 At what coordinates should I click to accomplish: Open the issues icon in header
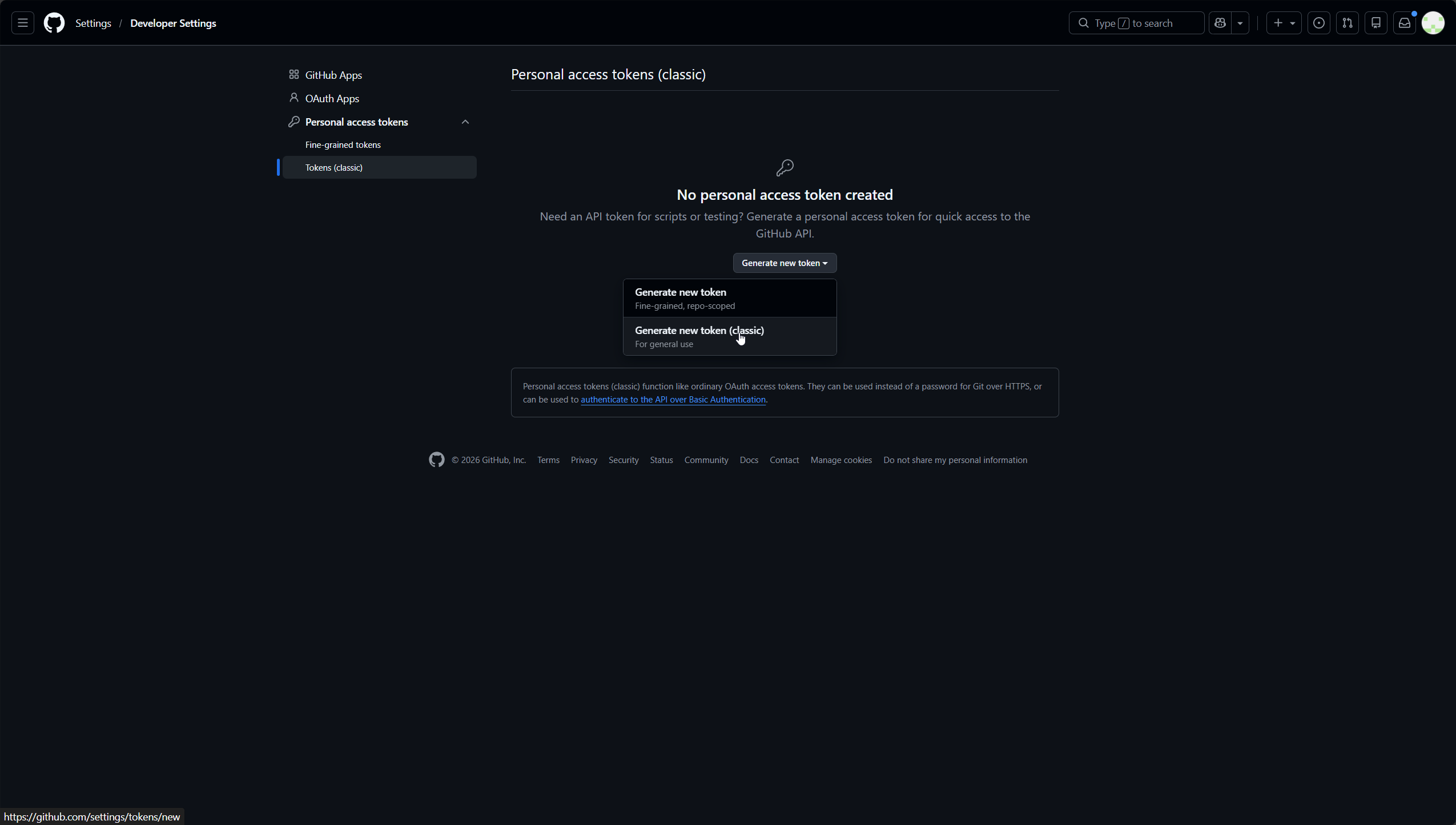pos(1318,23)
